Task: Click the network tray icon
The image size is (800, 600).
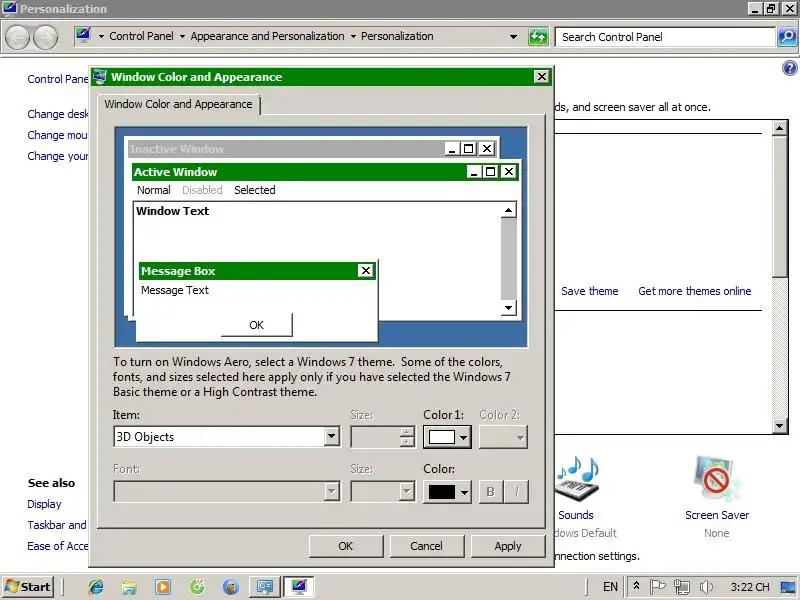Action: pos(682,587)
